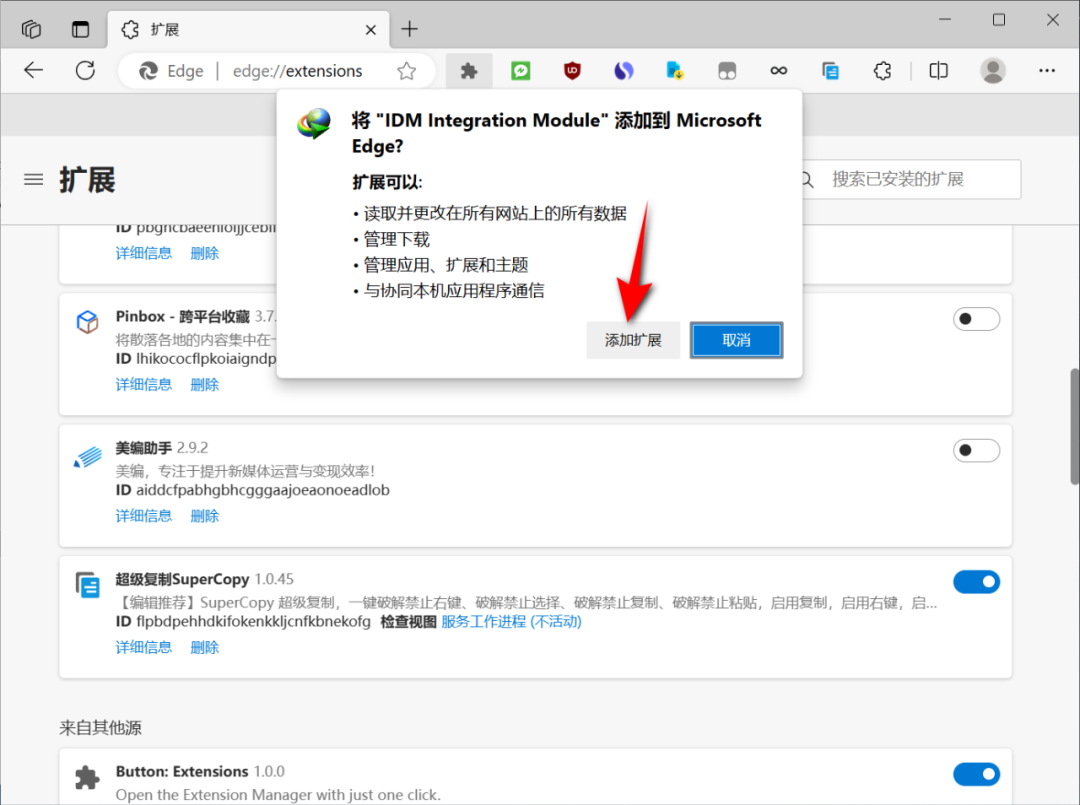Click the 美编助手 pencil icon
This screenshot has height=805, width=1080.
(x=87, y=457)
